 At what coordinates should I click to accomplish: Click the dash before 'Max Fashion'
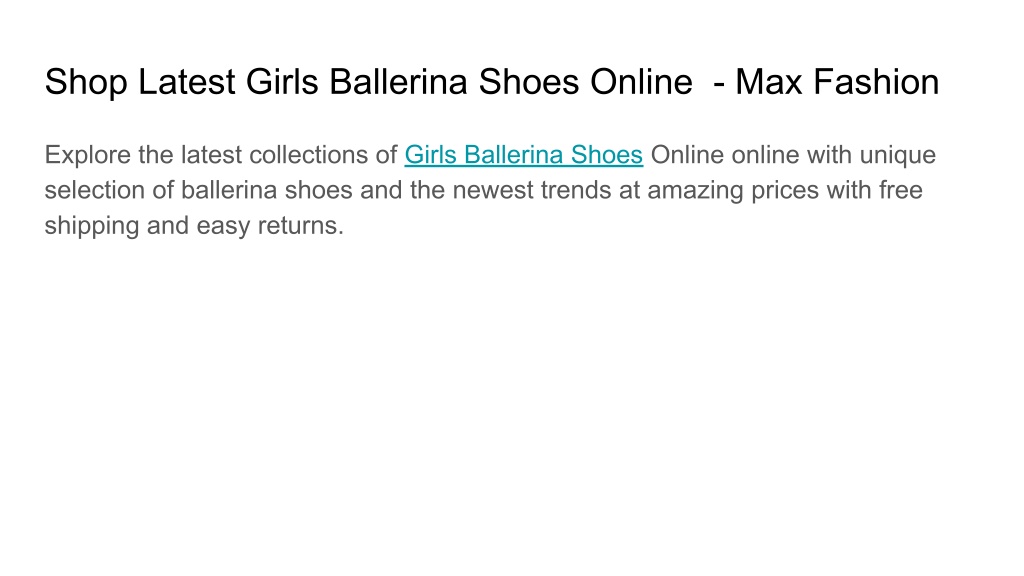click(x=719, y=86)
